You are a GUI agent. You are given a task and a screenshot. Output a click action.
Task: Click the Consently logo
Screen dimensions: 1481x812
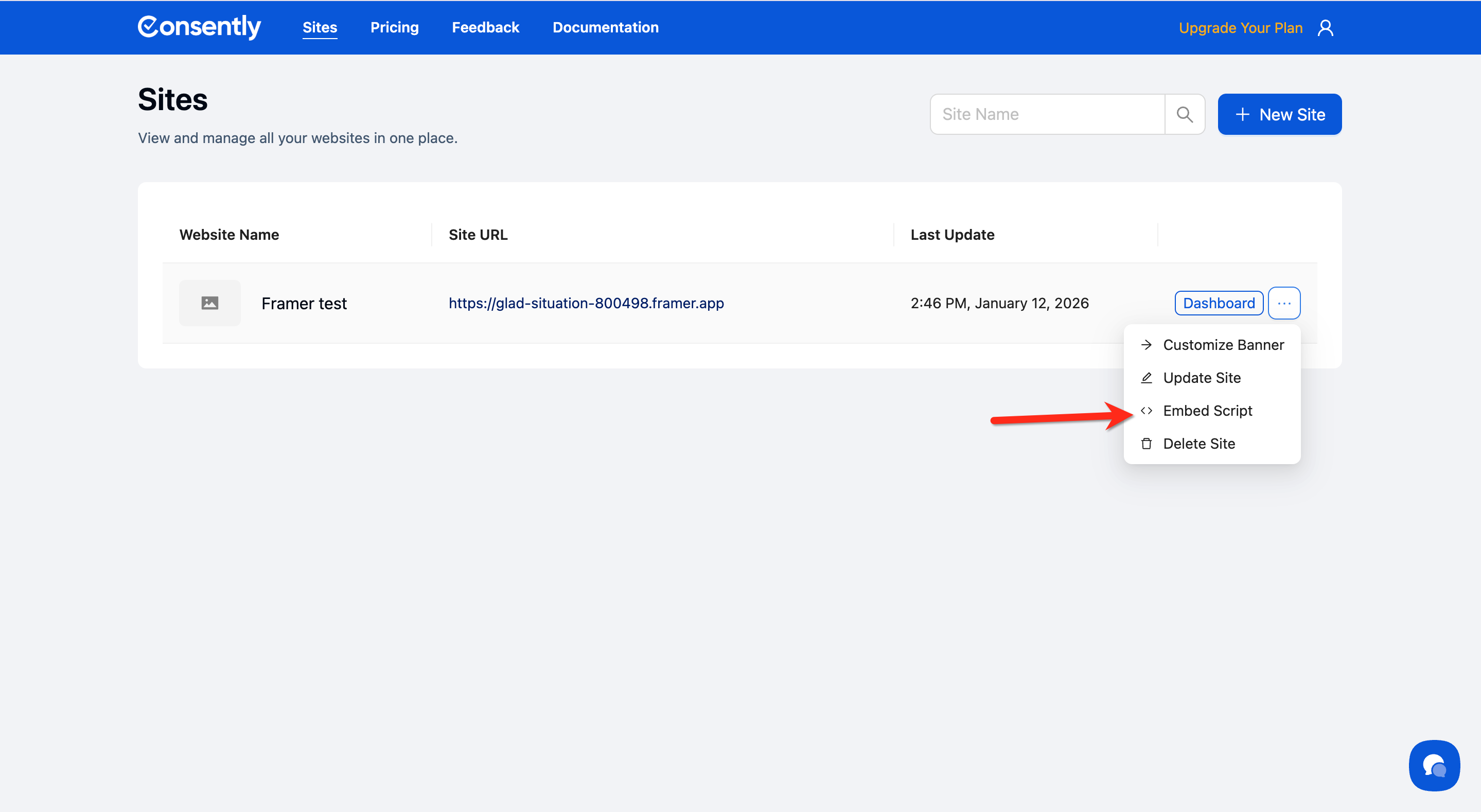point(199,27)
